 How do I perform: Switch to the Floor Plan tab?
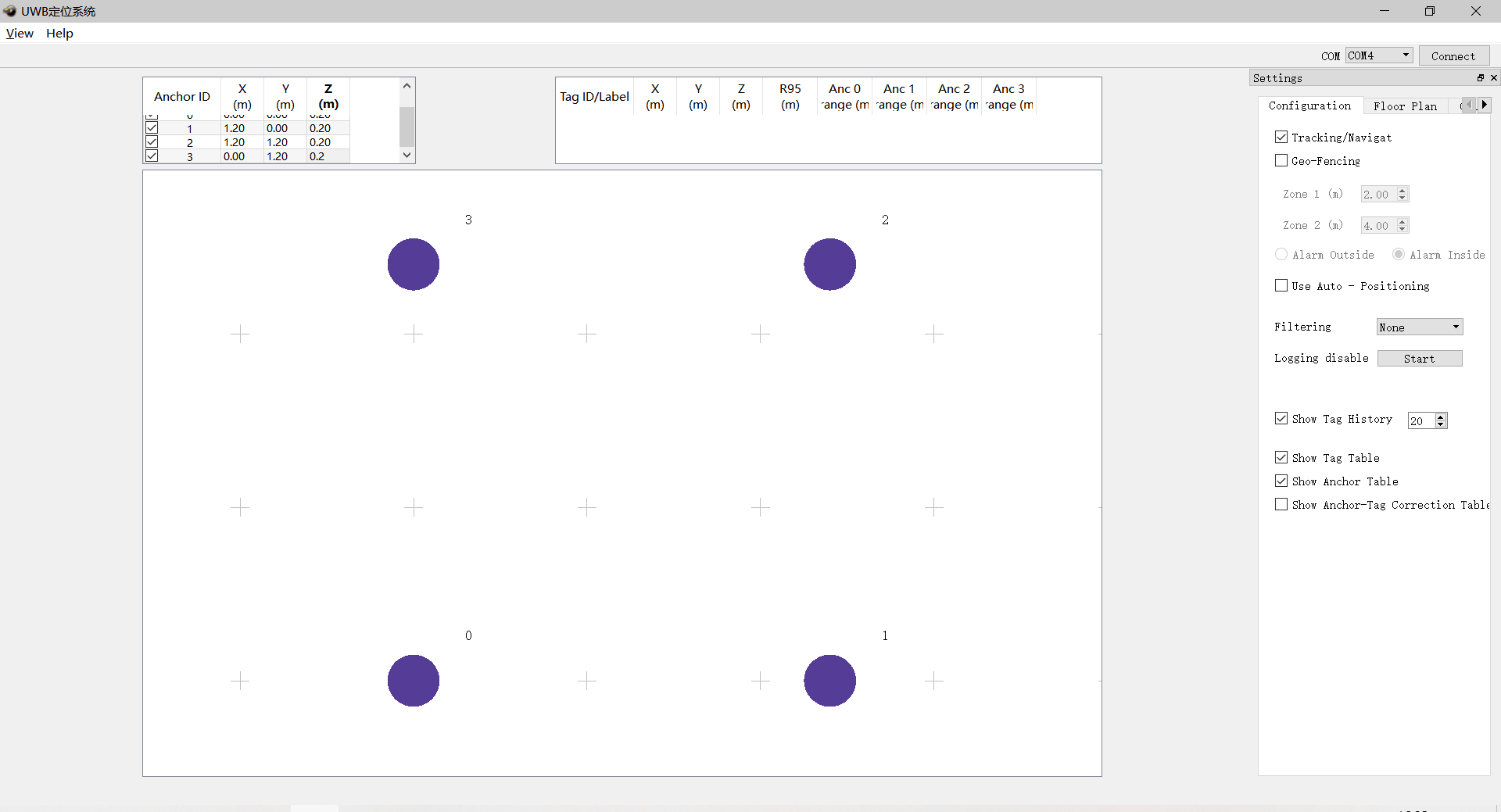(1404, 106)
